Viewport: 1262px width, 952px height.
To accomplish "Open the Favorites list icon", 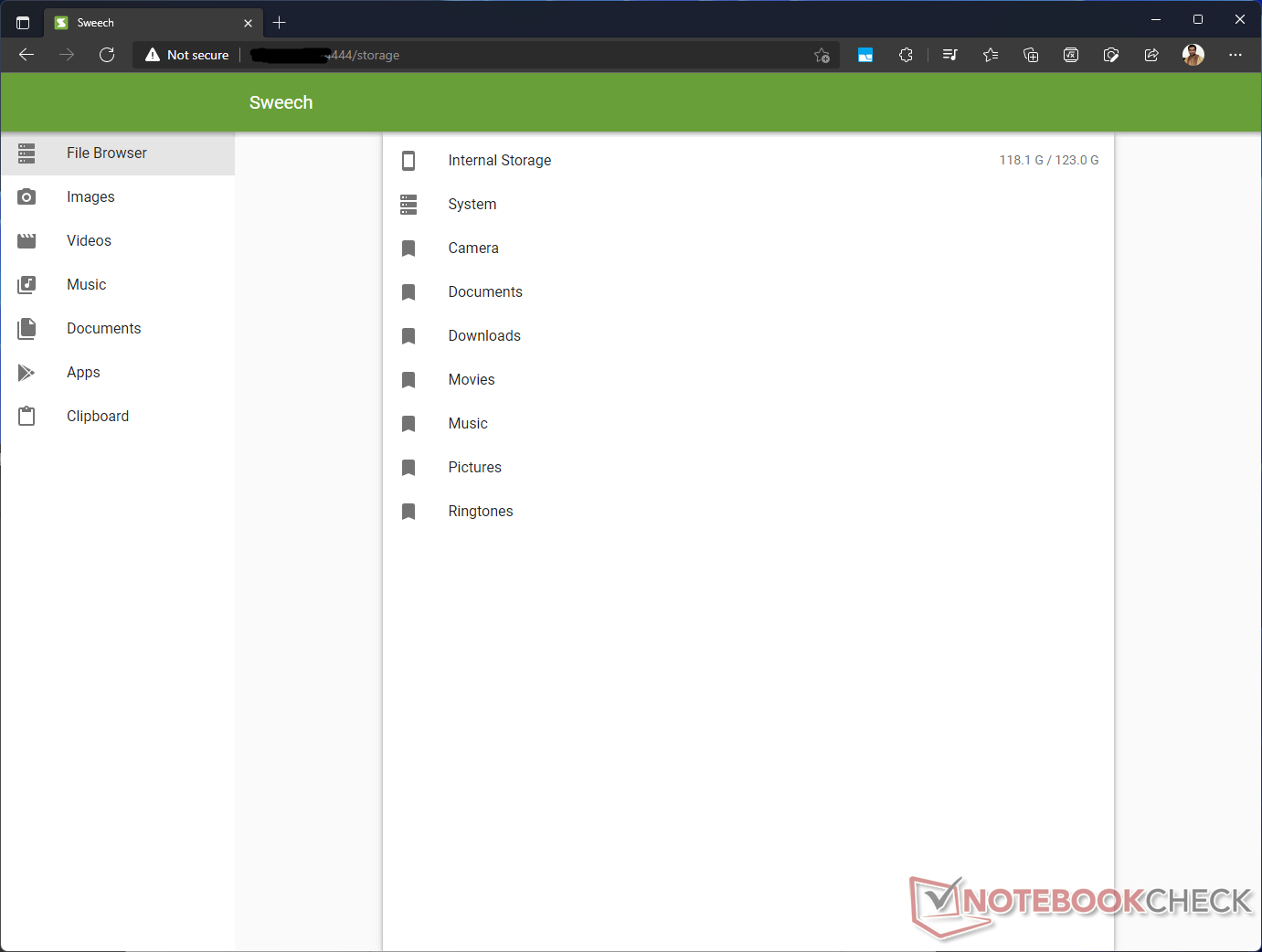I will coord(990,55).
